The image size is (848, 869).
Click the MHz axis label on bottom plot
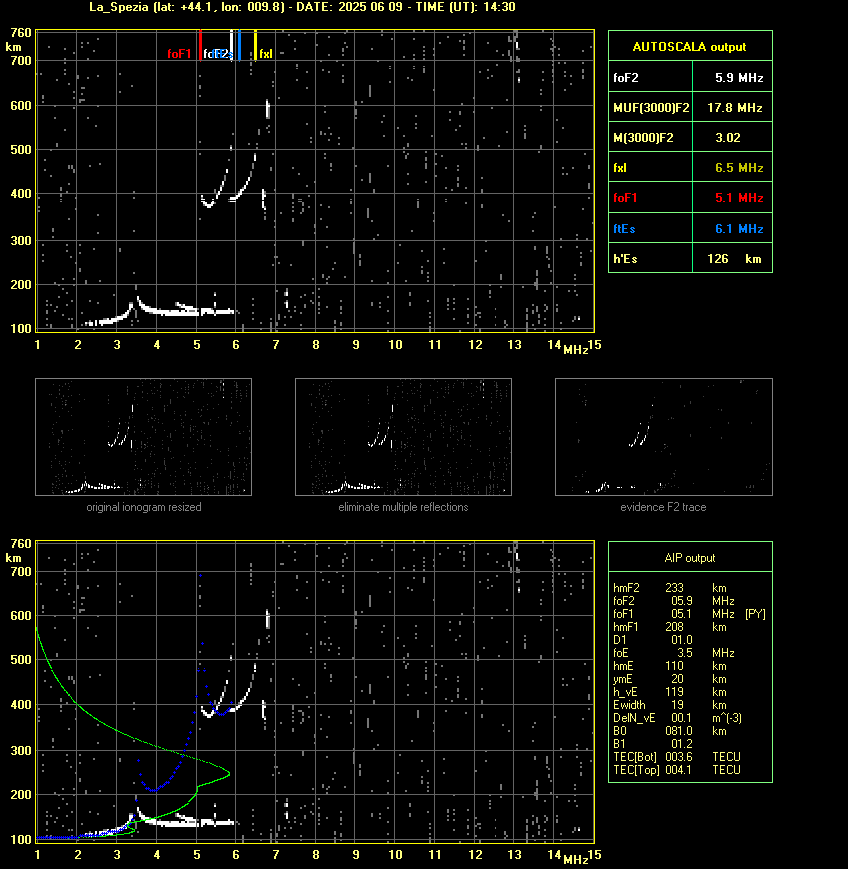coord(575,860)
